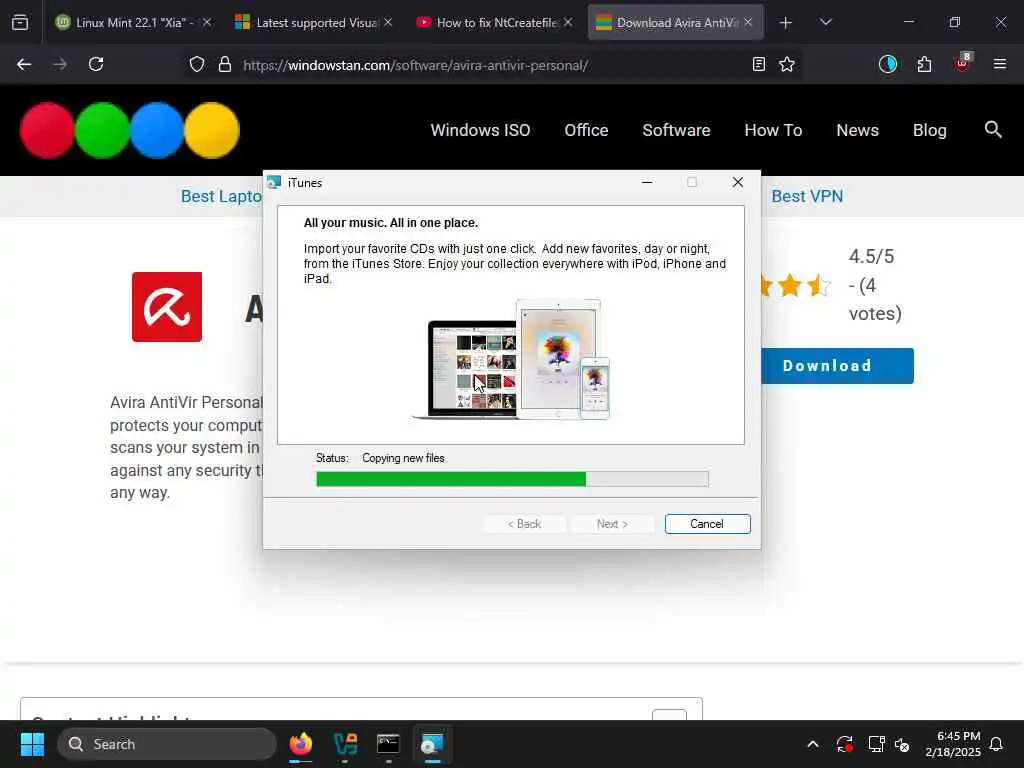Open the Blog menu item
Image resolution: width=1024 pixels, height=768 pixels.
(x=930, y=130)
